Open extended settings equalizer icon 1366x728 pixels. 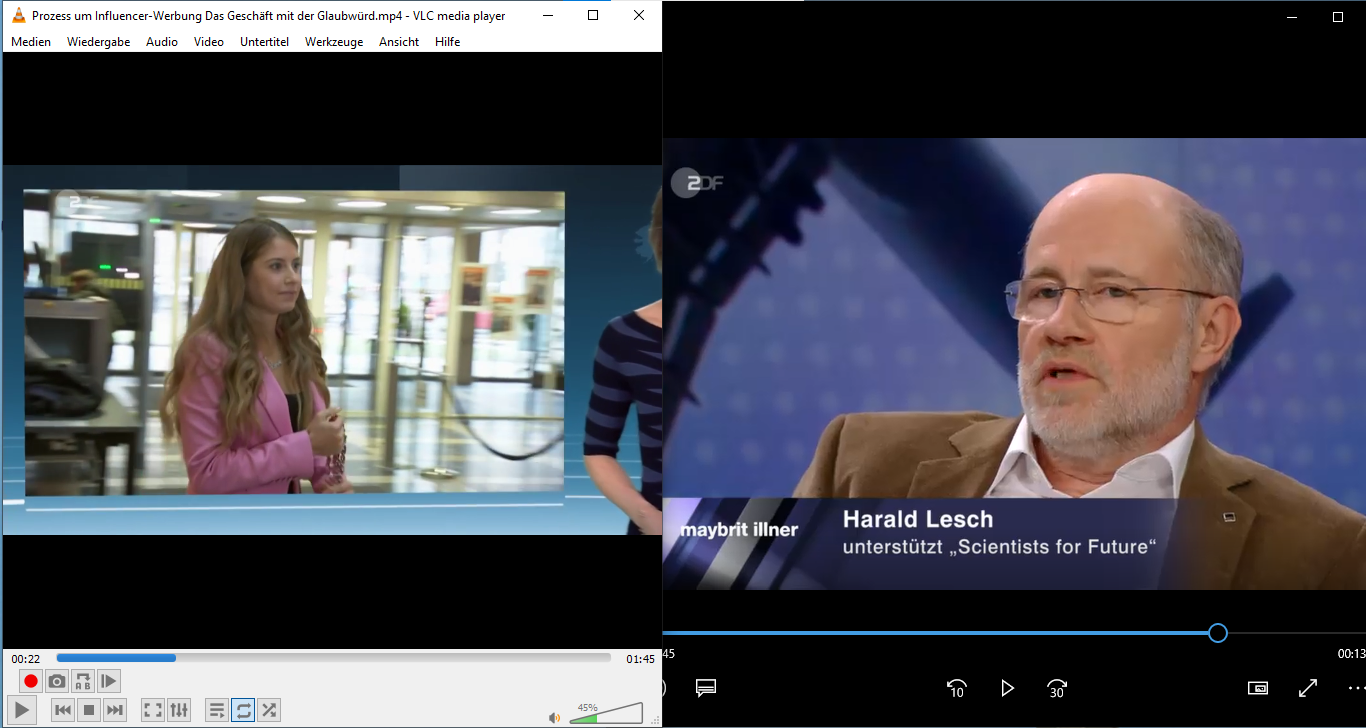(x=179, y=710)
